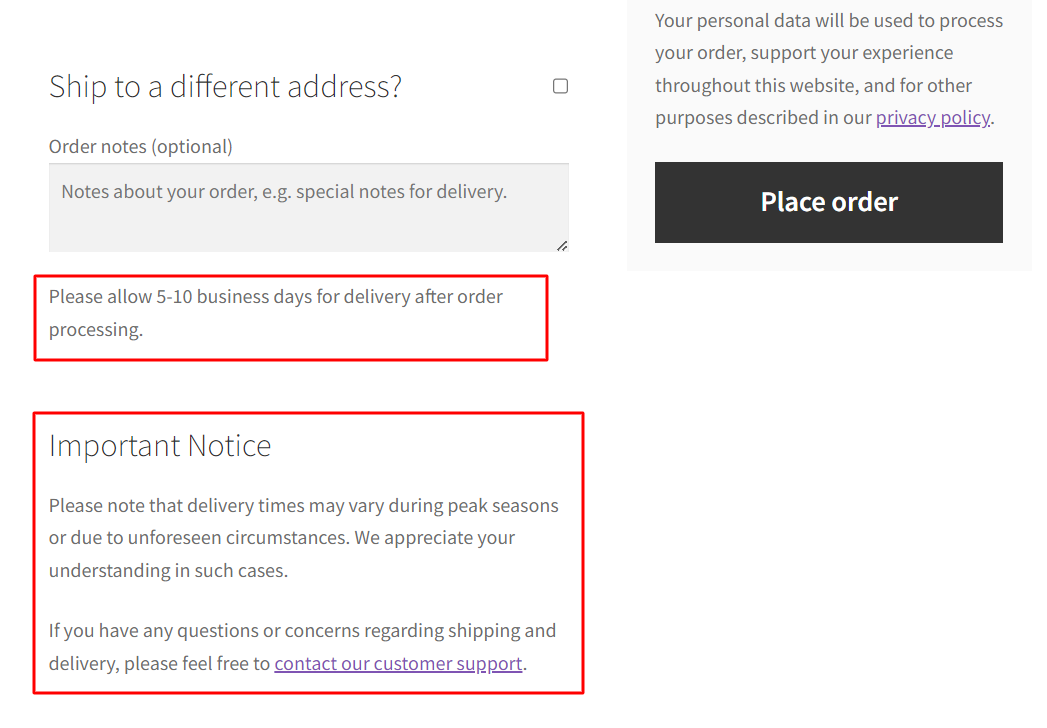Submit the order via Place order

point(828,202)
